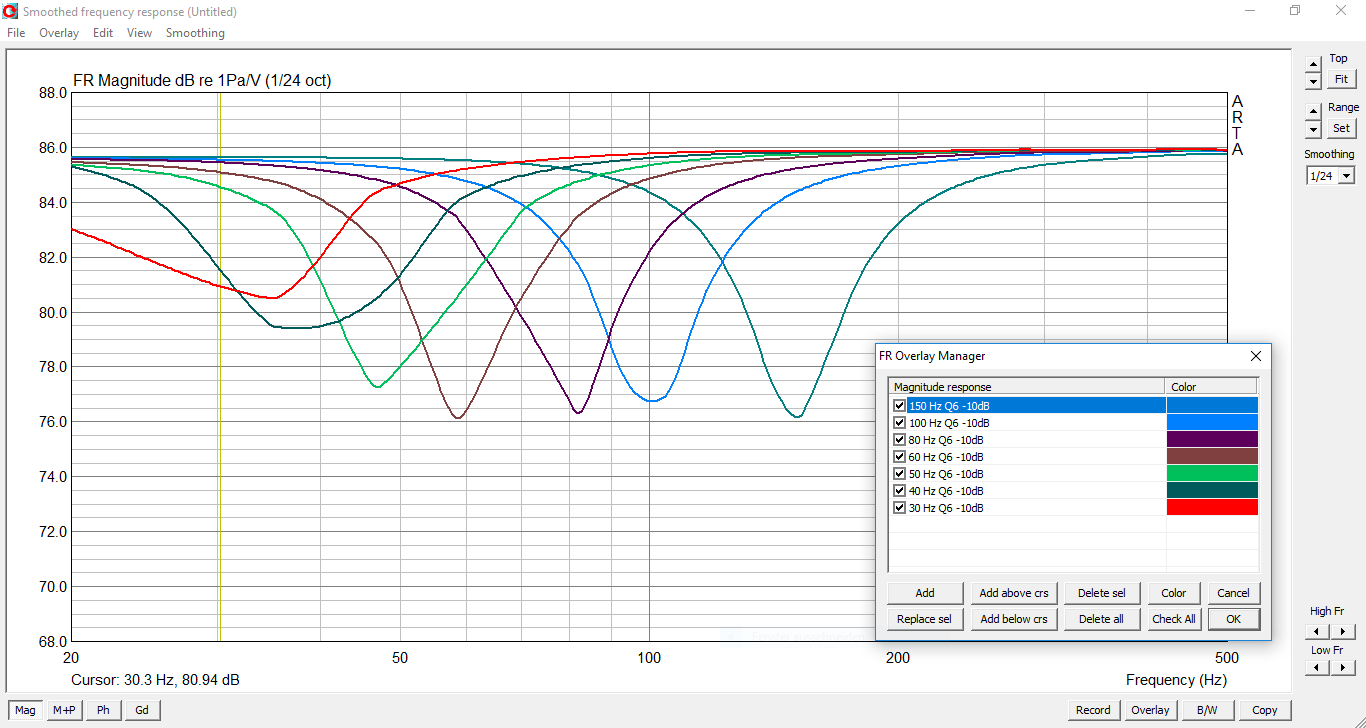
Task: Click the Top up arrow stepper
Action: pyautogui.click(x=1312, y=63)
